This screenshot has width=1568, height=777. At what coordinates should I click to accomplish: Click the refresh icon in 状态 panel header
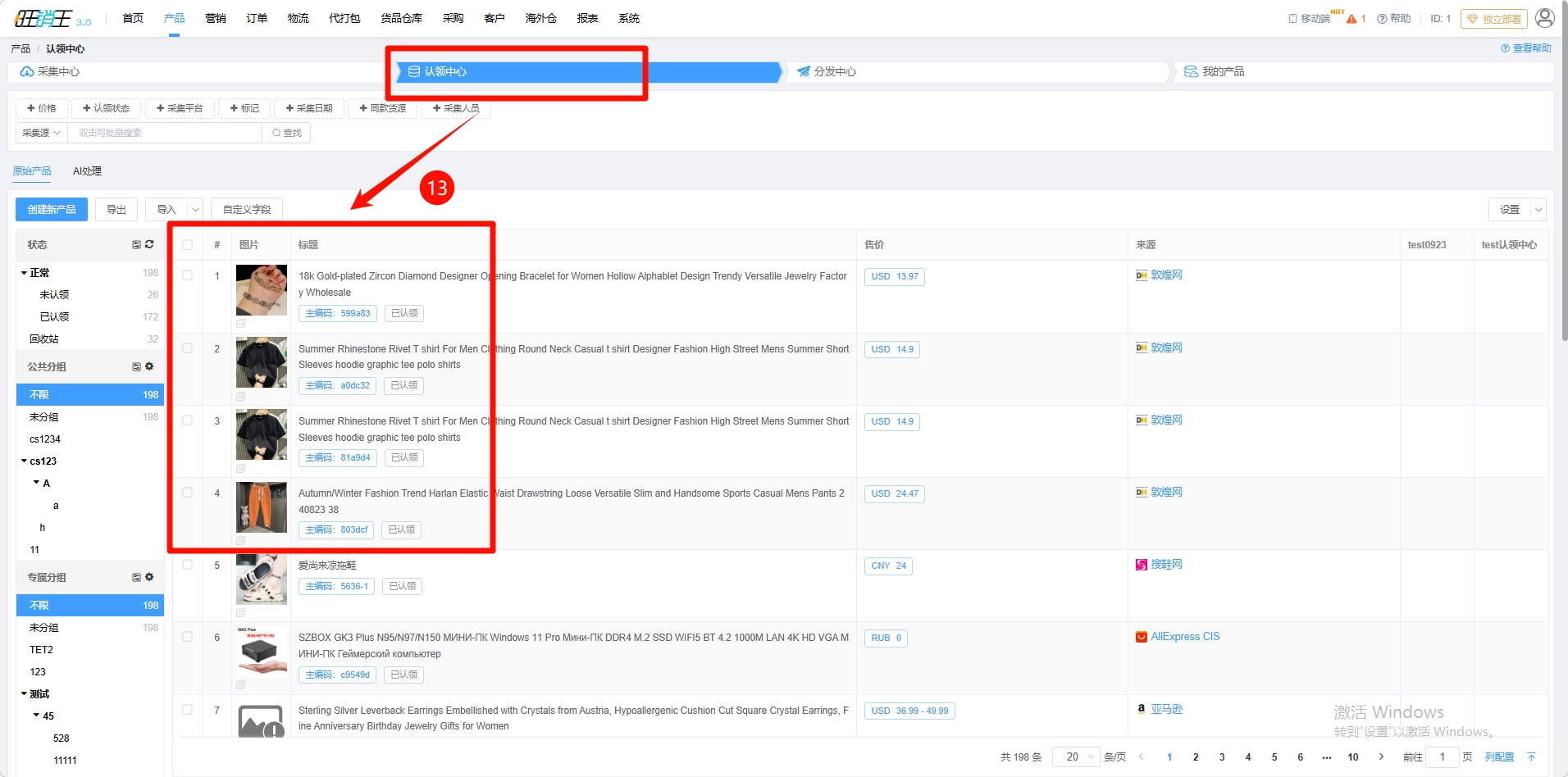coord(149,244)
